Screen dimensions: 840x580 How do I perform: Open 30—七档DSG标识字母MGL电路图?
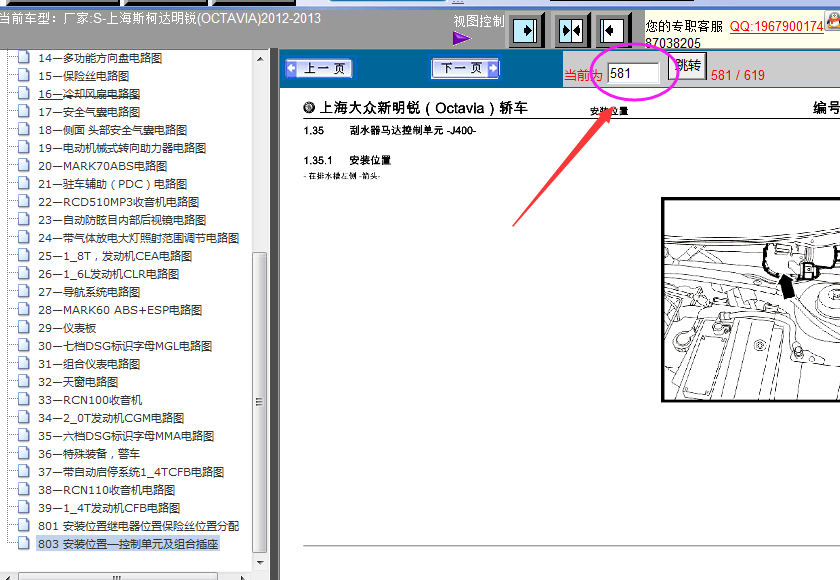tap(125, 346)
